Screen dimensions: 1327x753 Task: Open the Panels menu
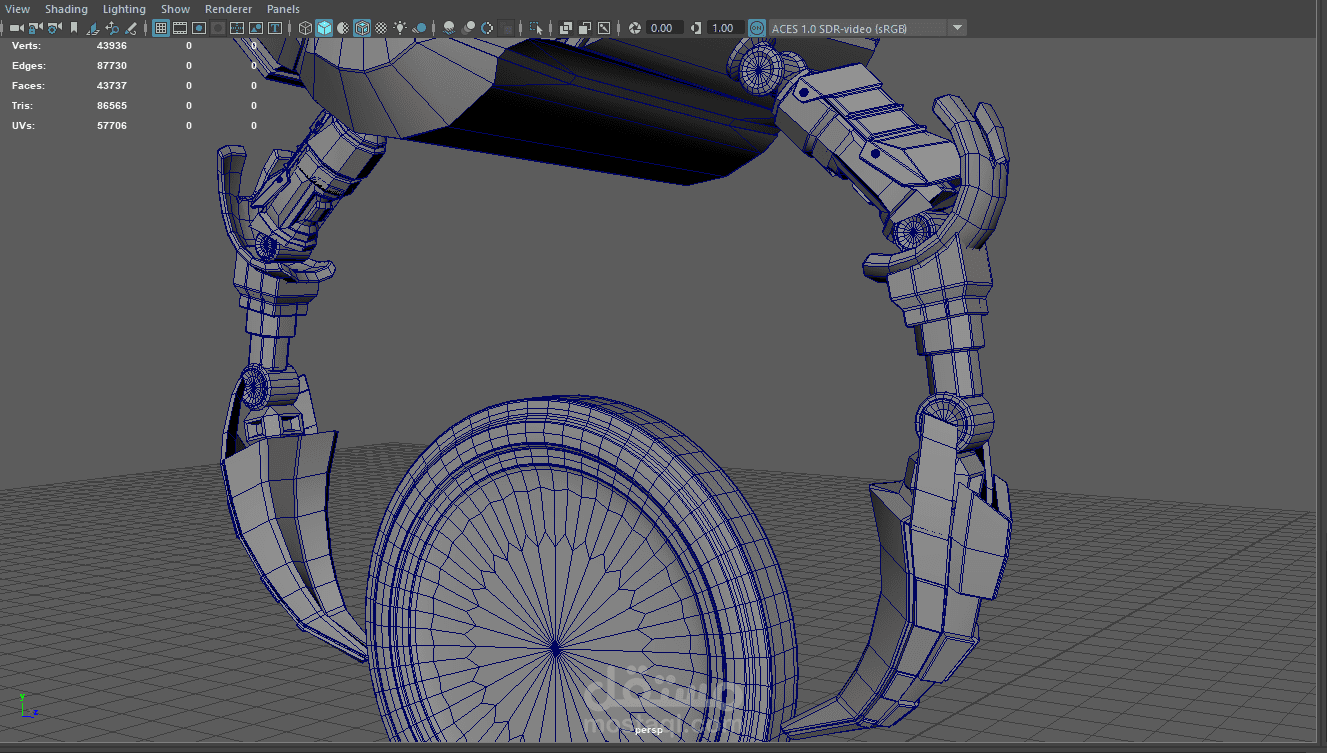click(x=283, y=9)
